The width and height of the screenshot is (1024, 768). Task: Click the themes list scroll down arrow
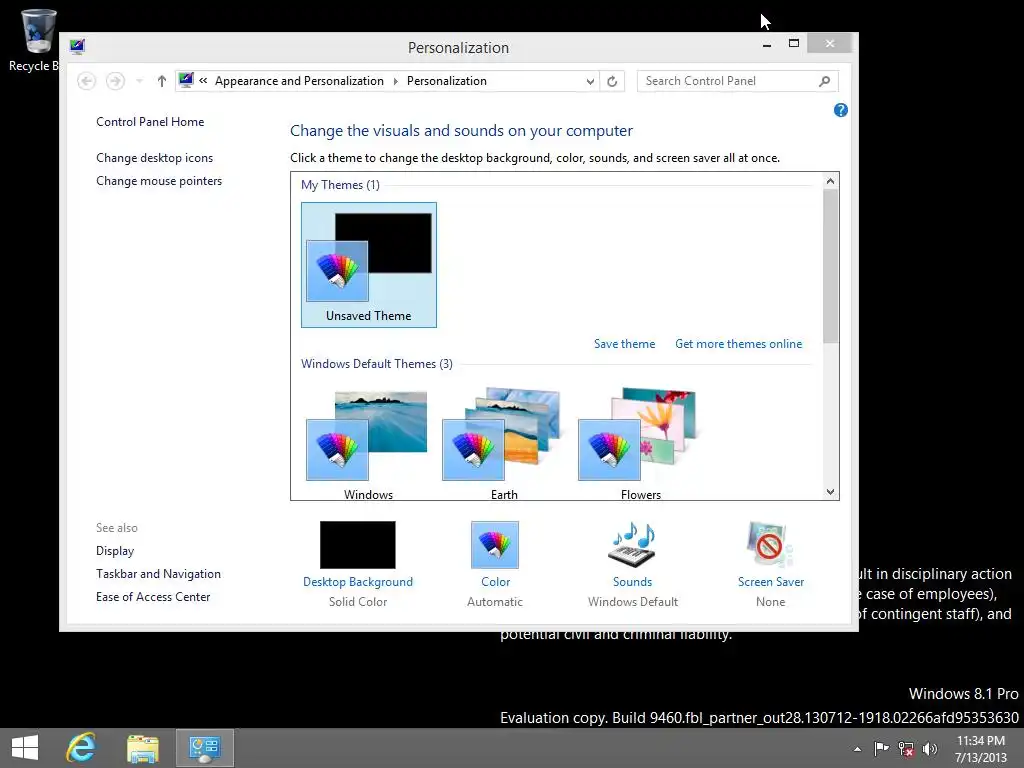click(x=831, y=492)
